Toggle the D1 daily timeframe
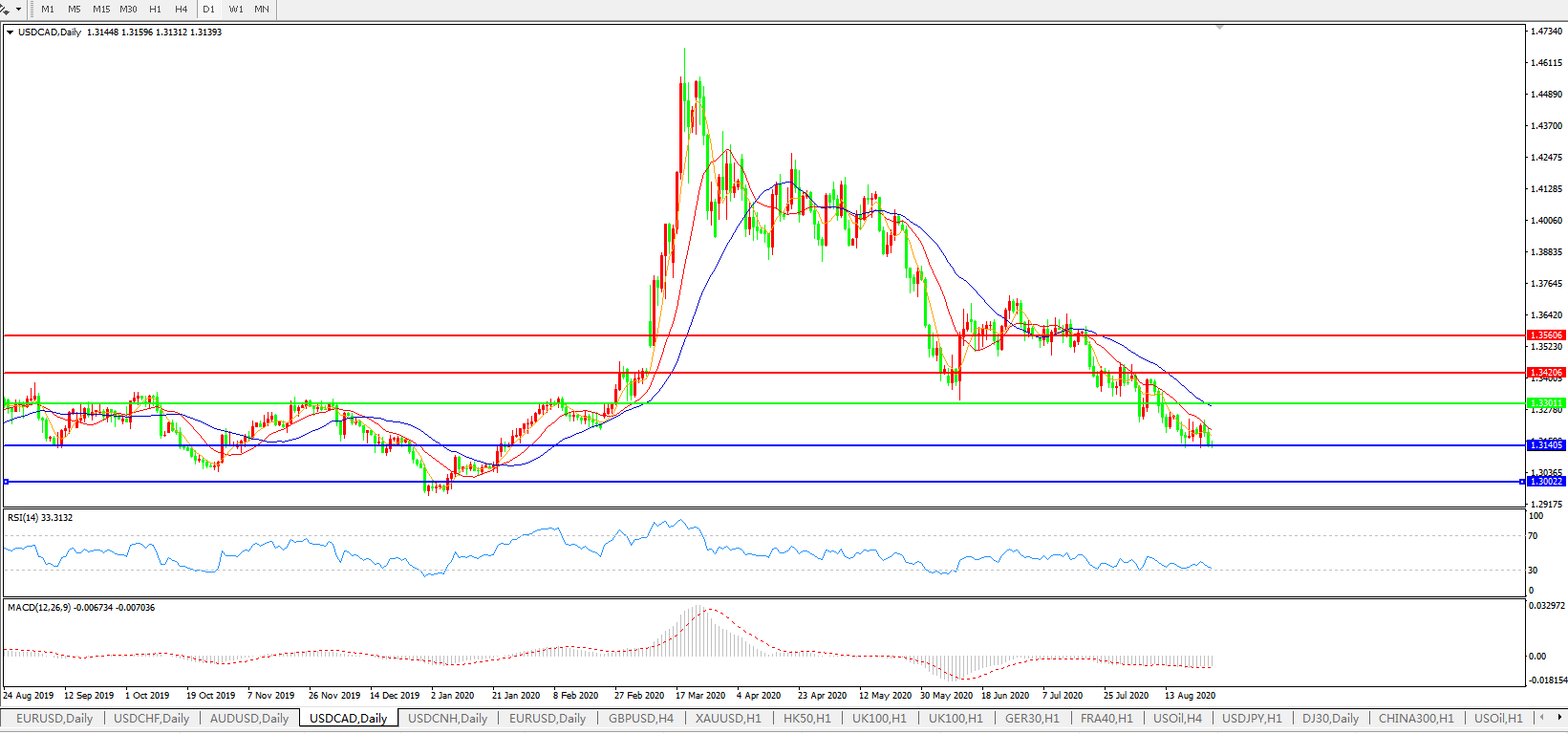1568x734 pixels. point(208,9)
